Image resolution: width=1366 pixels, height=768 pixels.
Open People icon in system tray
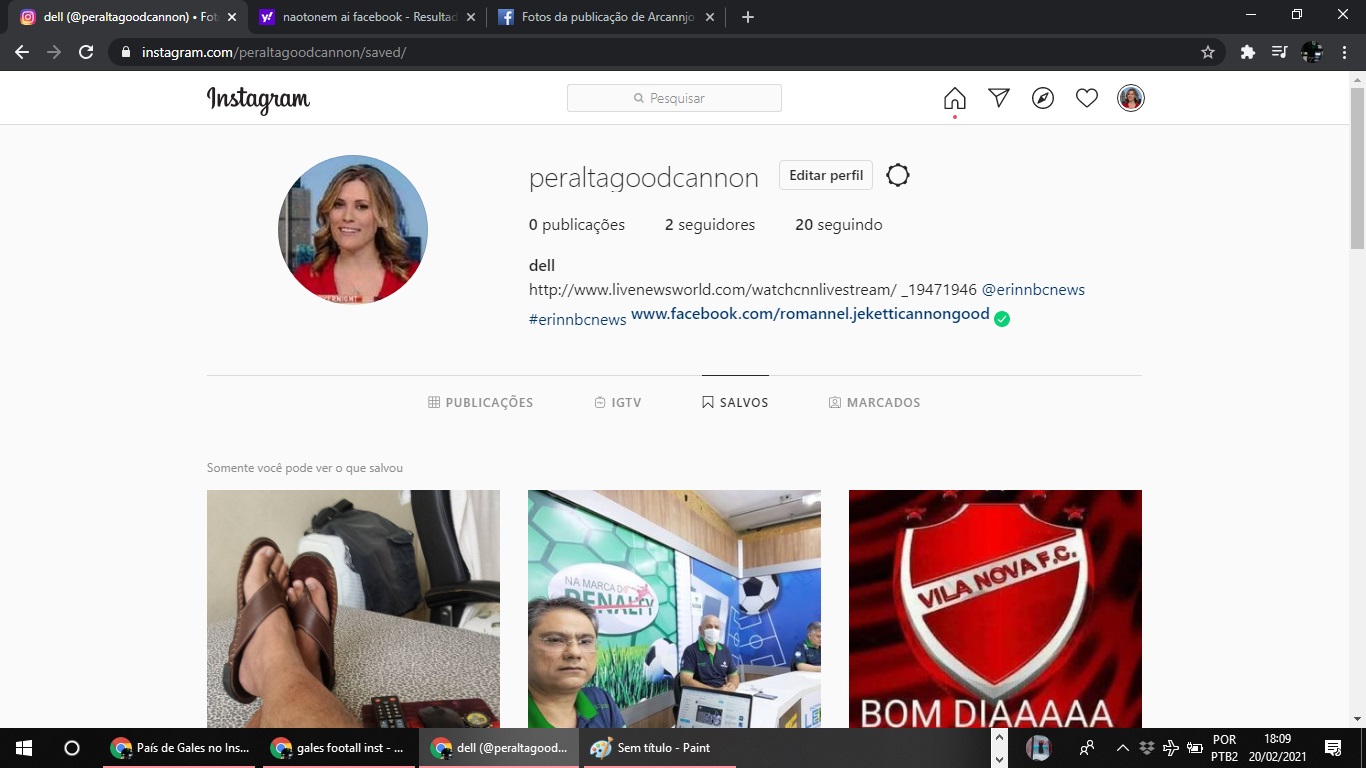pyautogui.click(x=1086, y=748)
